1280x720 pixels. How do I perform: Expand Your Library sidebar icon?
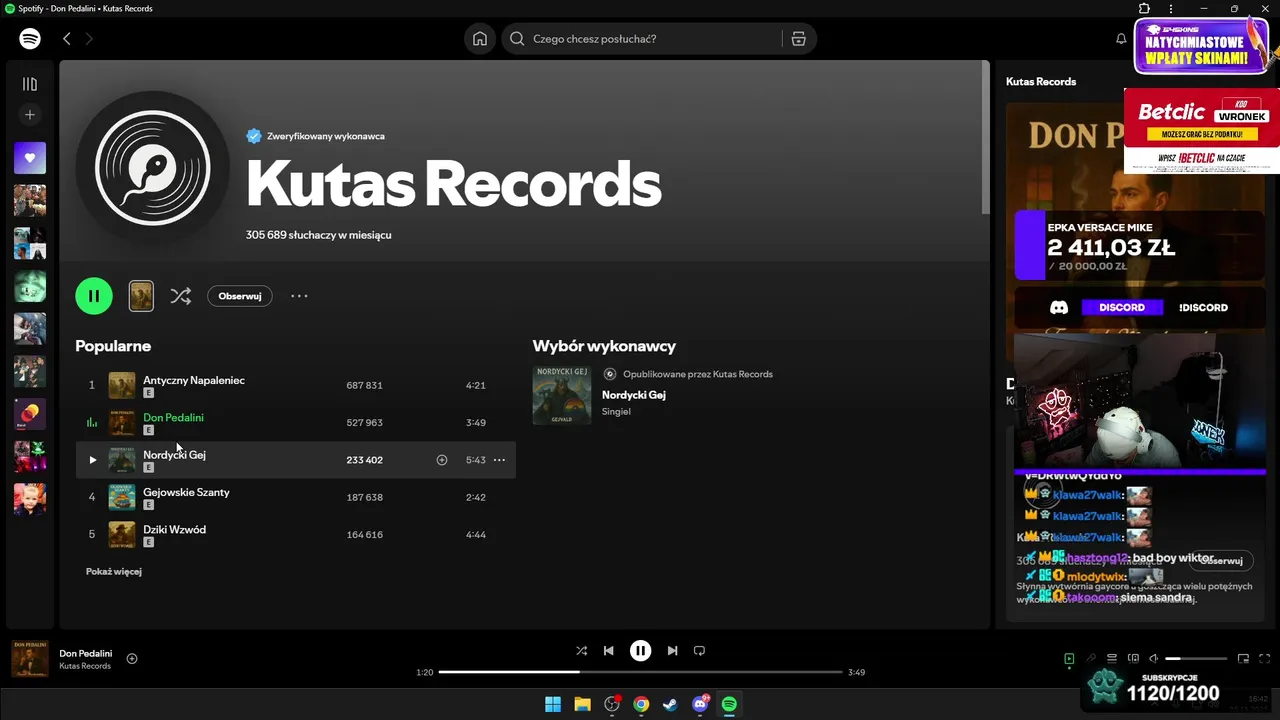(x=30, y=85)
